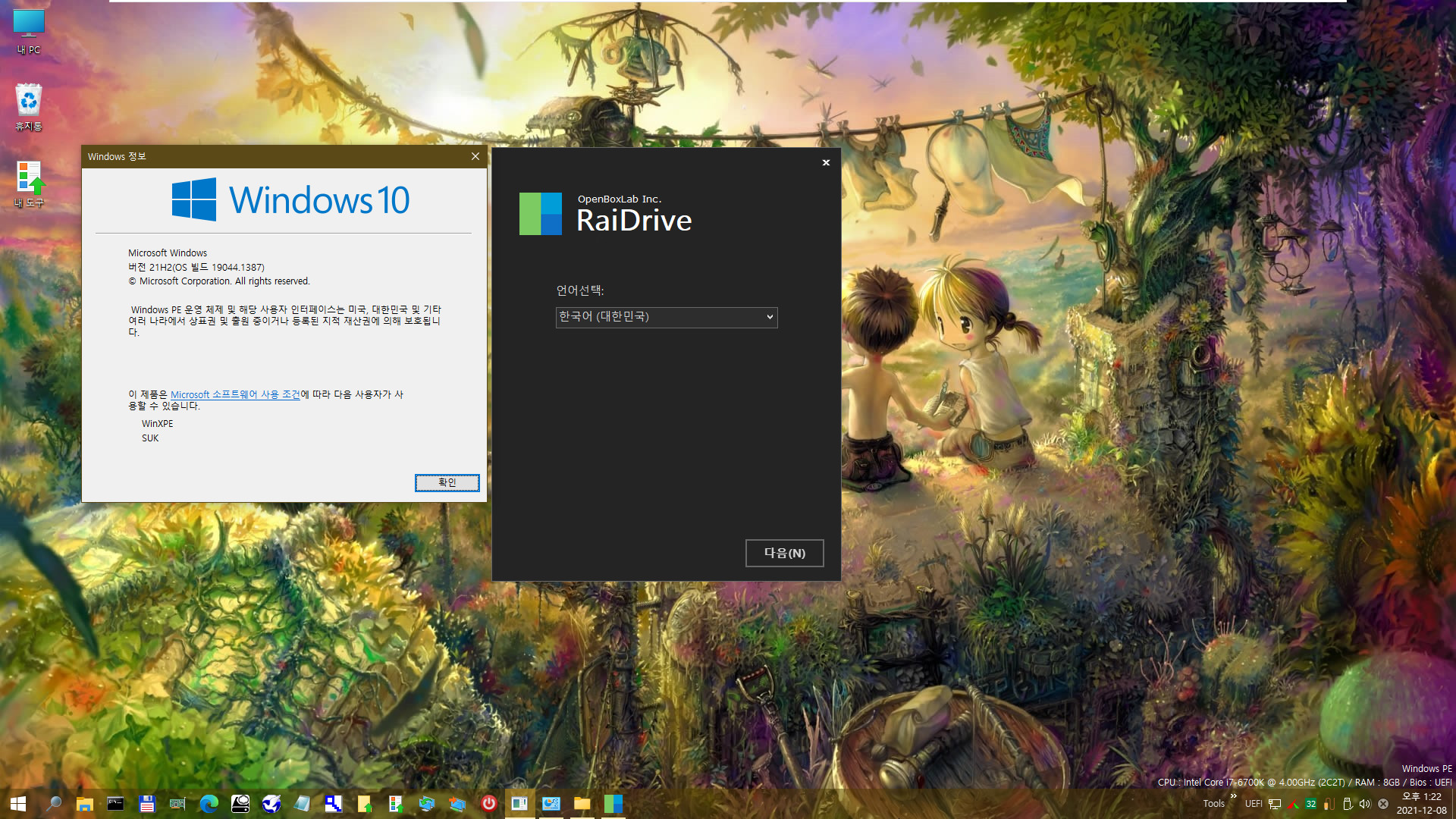Click the 버전 21H2 build text
This screenshot has width=1456, height=819.
point(196,267)
